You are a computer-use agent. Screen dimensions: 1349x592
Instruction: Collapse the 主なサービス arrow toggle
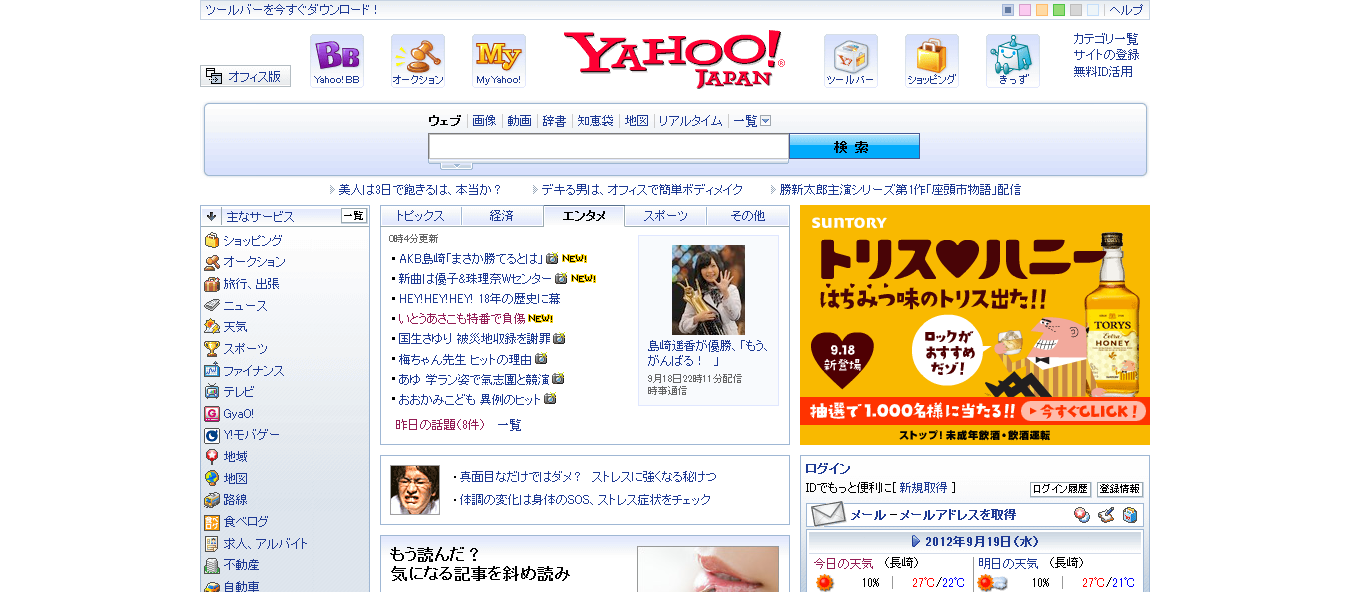tap(212, 216)
